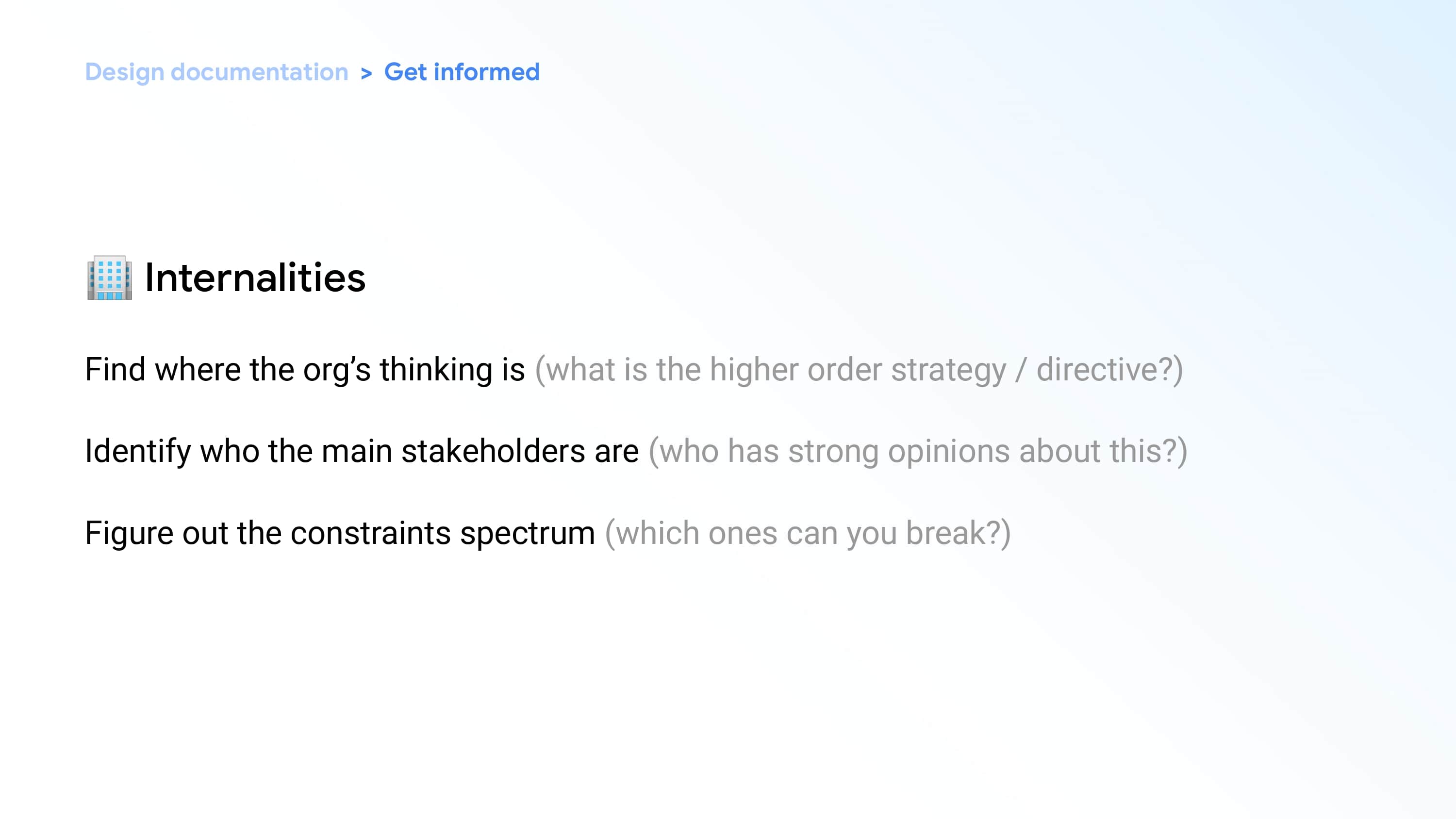Click "Figure out the constraints spectrum" text

tap(340, 533)
